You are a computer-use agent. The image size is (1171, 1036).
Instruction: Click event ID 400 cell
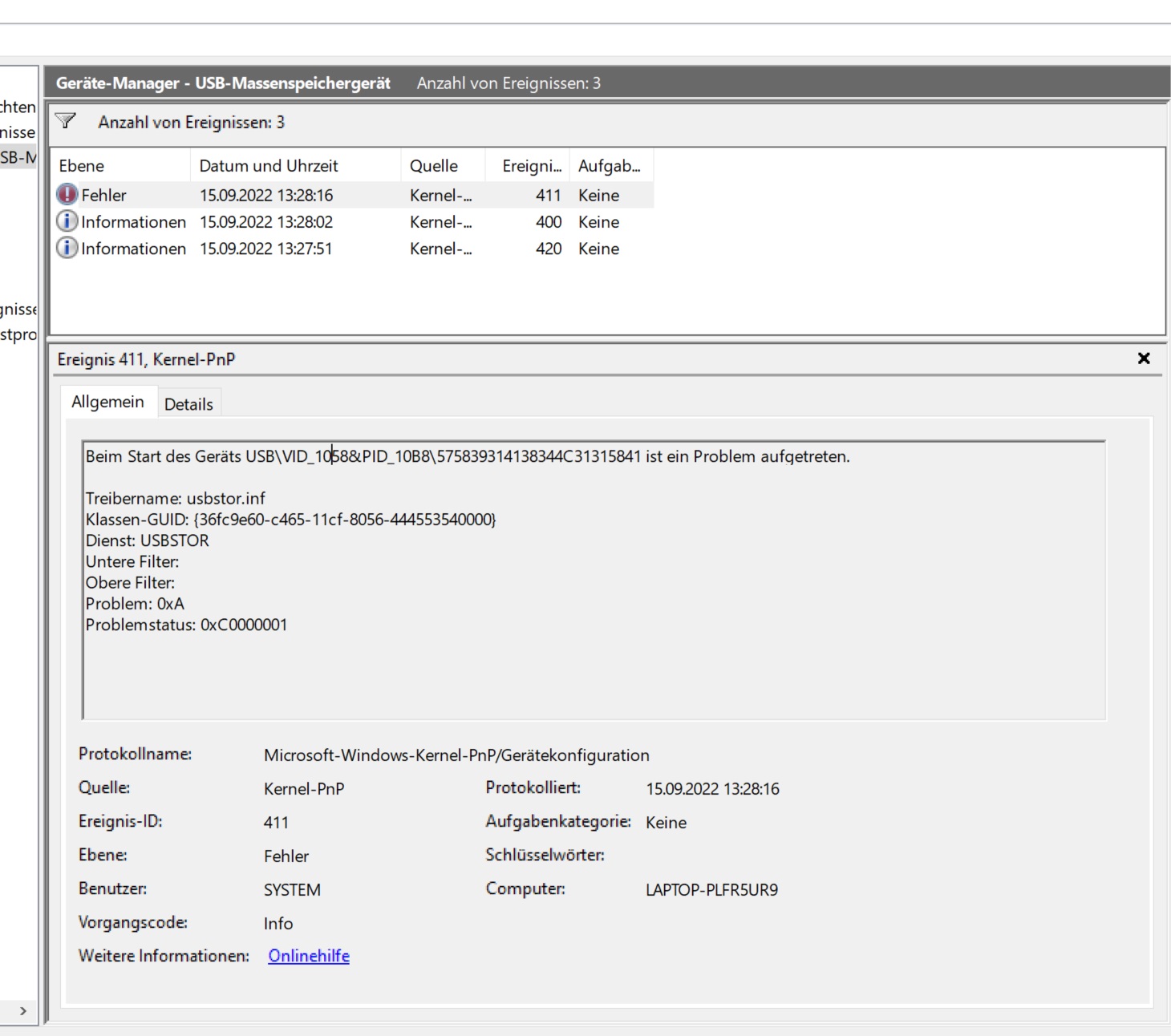(x=549, y=222)
